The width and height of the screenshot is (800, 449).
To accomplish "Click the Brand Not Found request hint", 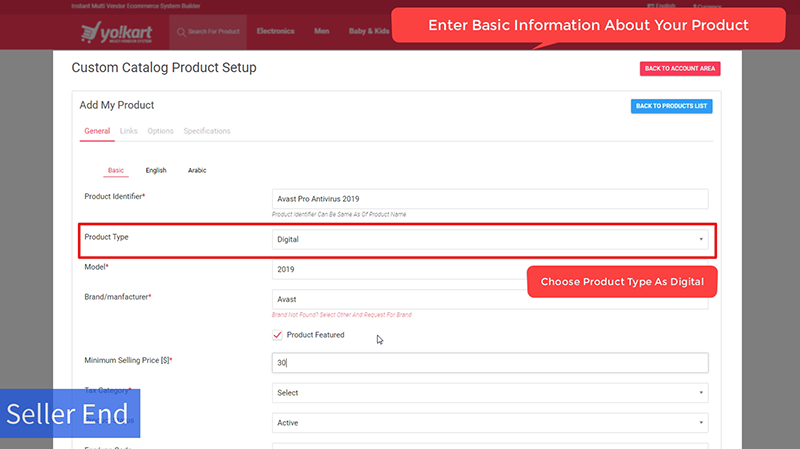I will click(342, 315).
